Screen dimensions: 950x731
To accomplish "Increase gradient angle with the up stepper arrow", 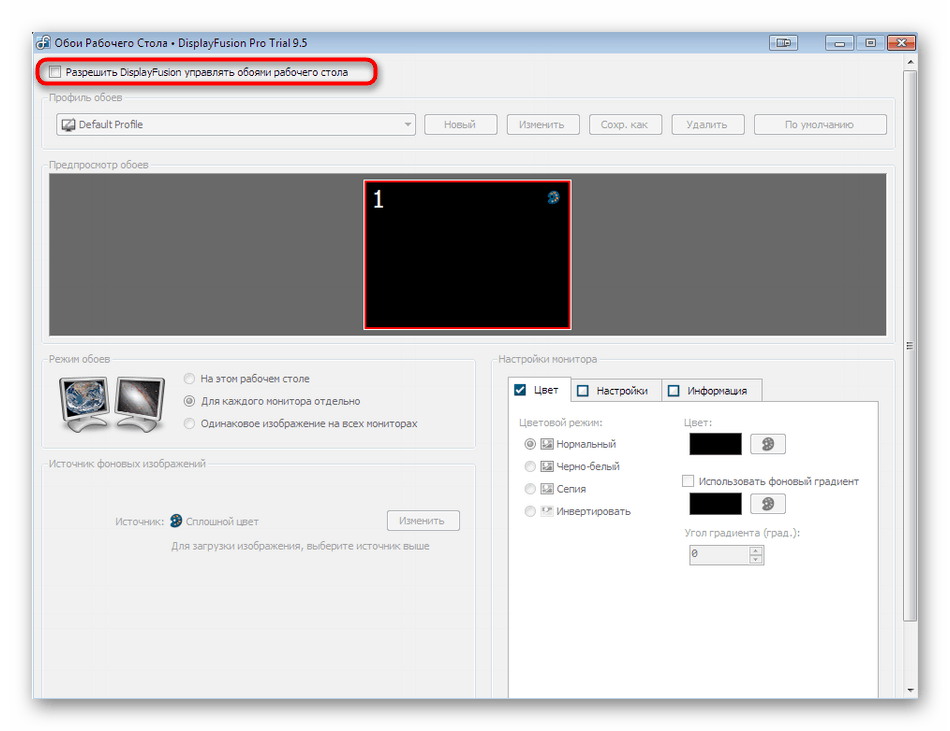I will pyautogui.click(x=753, y=549).
